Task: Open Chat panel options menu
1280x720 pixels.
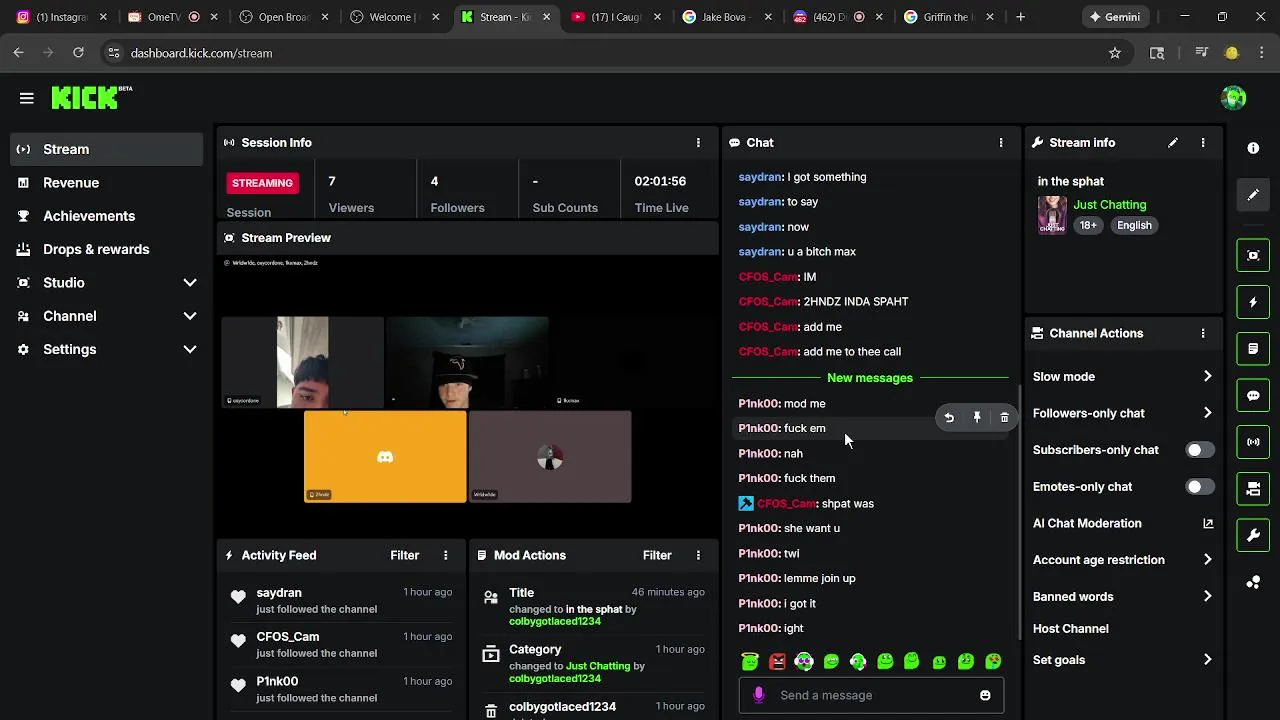Action: click(1001, 143)
